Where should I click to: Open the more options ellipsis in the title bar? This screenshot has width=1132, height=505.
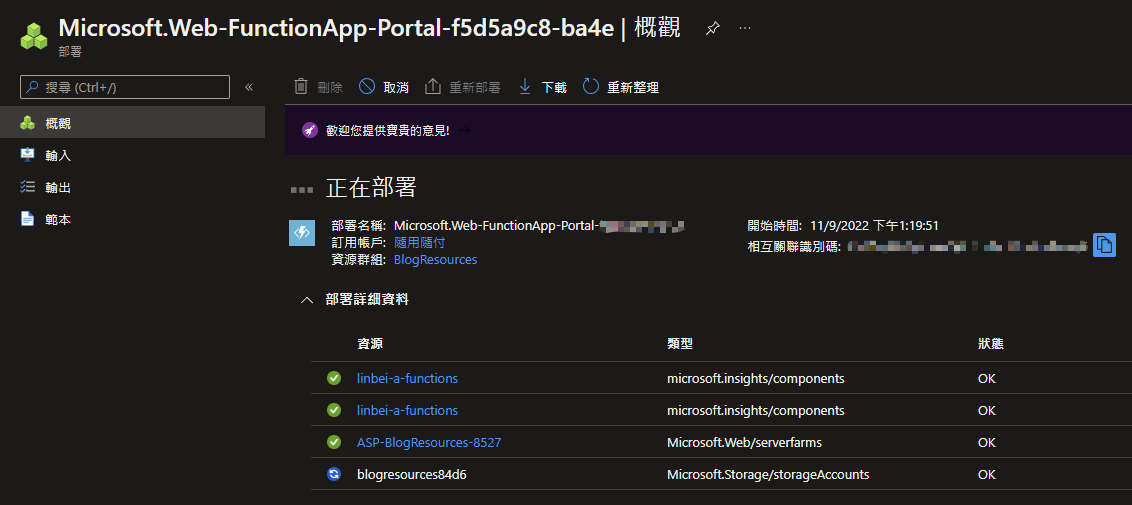[745, 28]
